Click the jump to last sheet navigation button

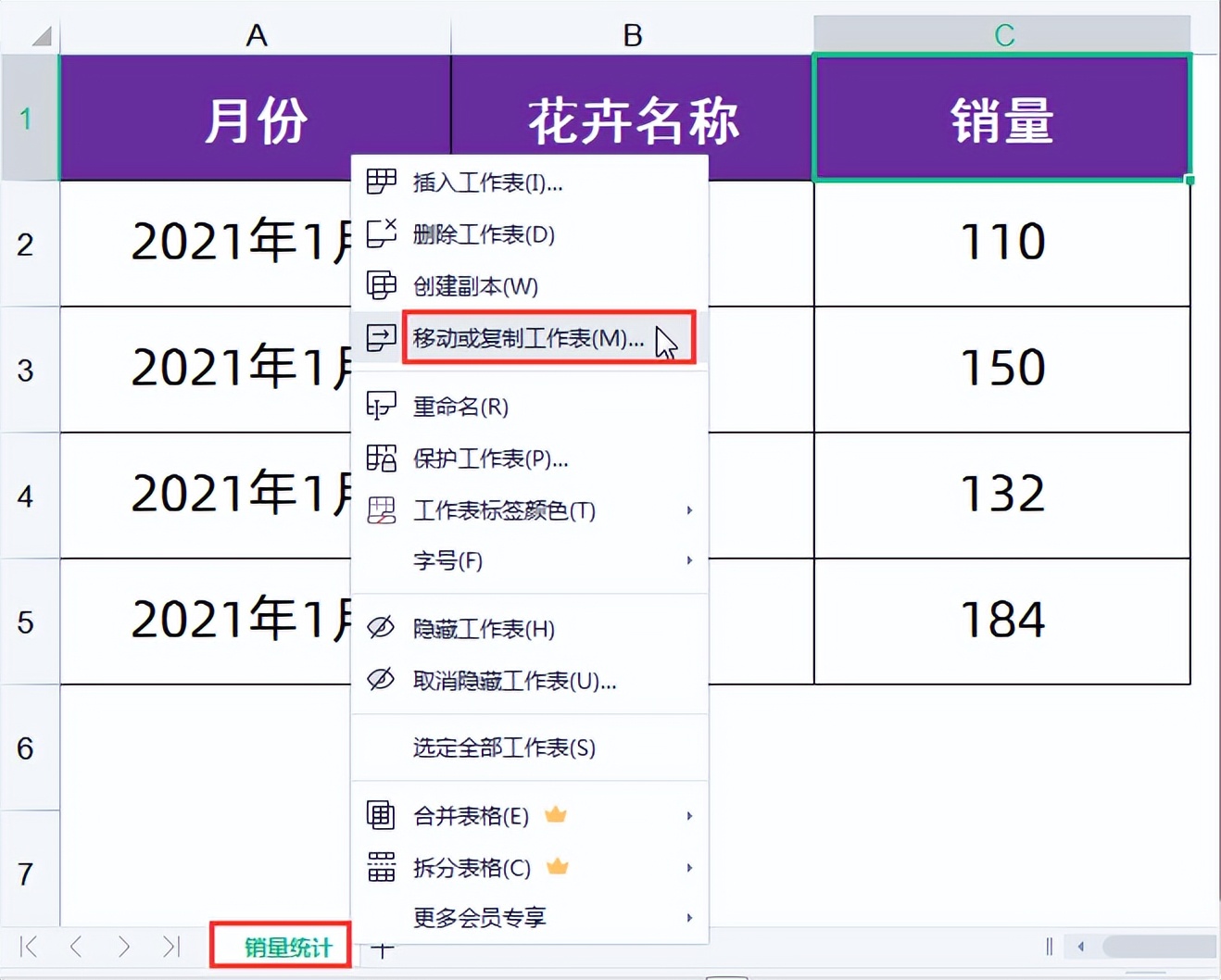pyautogui.click(x=171, y=947)
